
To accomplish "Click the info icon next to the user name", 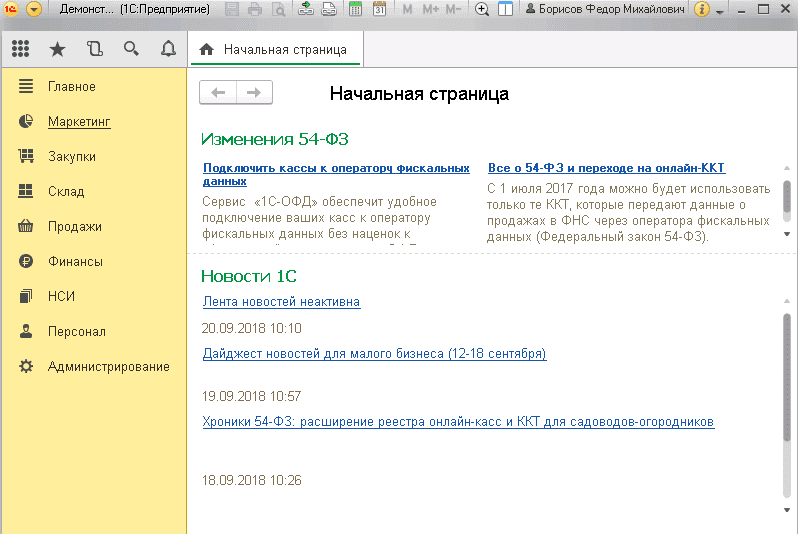I will [x=701, y=10].
